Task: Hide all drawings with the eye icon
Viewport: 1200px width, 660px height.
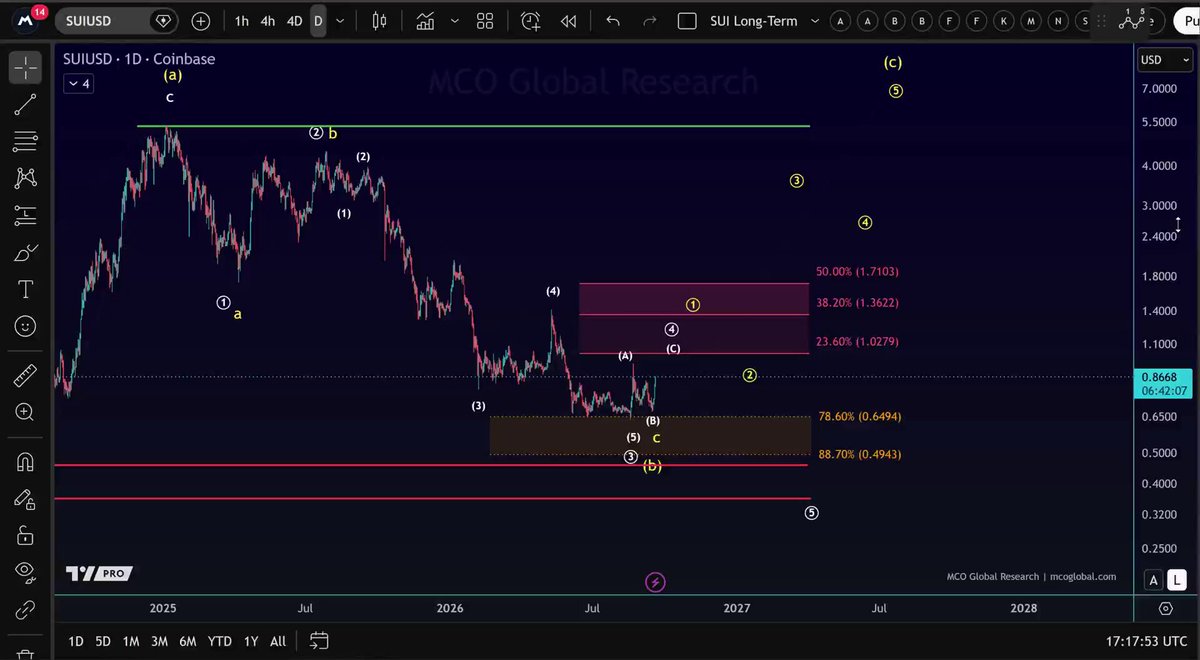Action: click(x=25, y=573)
